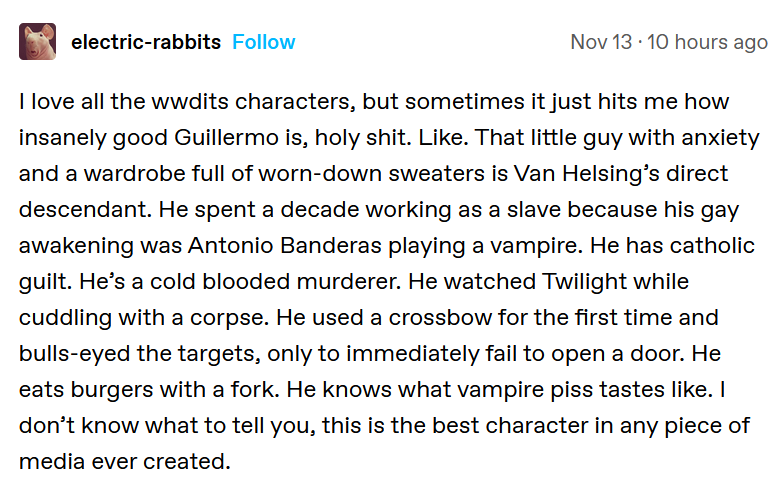Viewport: 784px width, 500px height.
Task: Click the word wwdits in the post
Action: click(190, 102)
